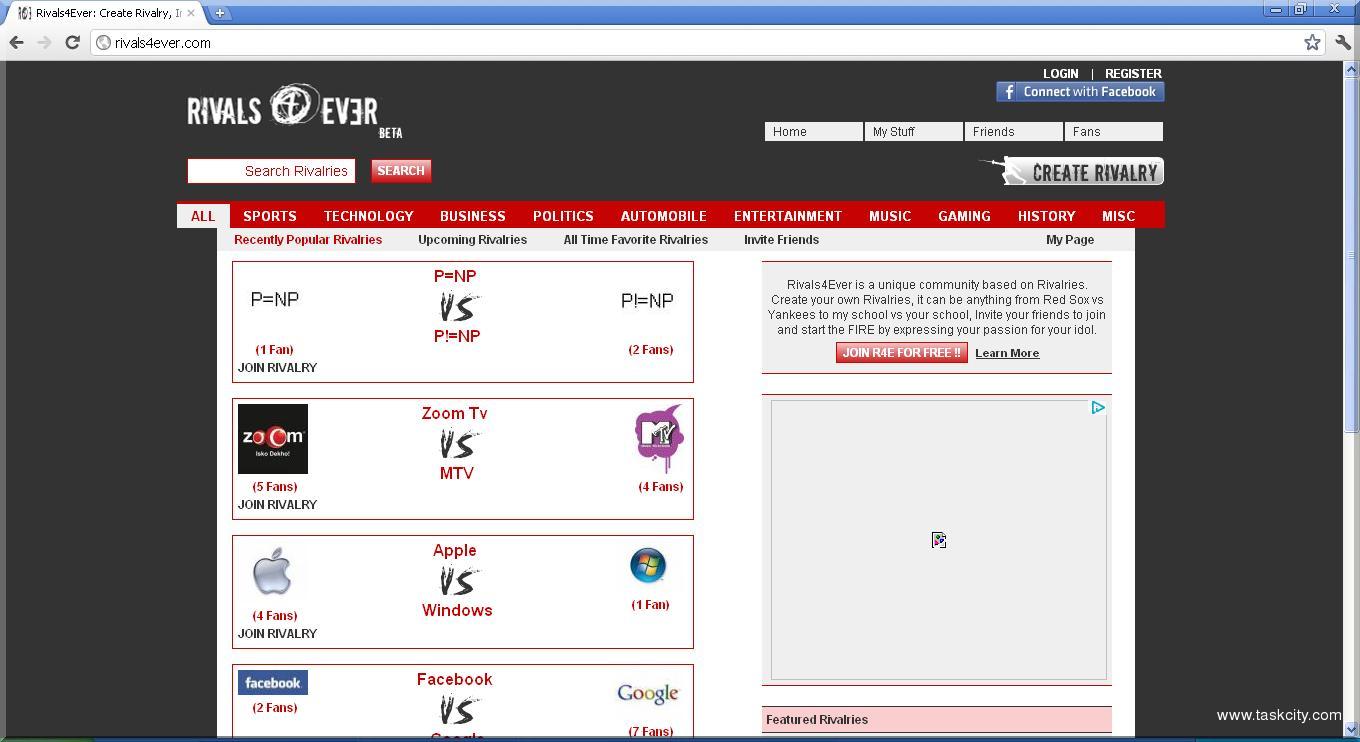Click the CREATE RIVALRY button

pyautogui.click(x=1072, y=172)
